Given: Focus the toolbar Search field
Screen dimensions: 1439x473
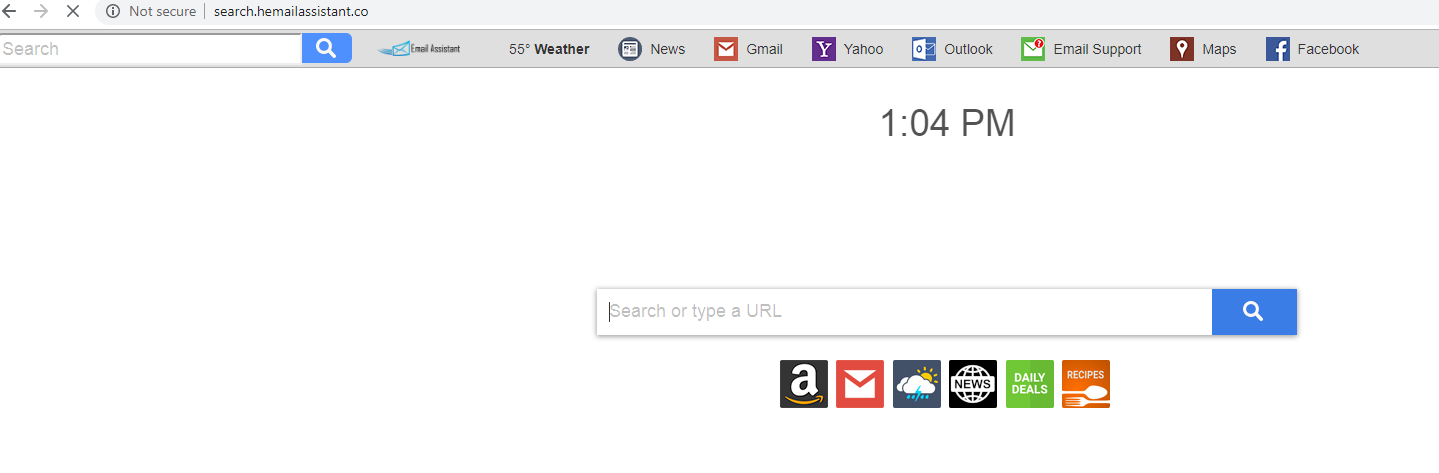Looking at the screenshot, I should coord(151,49).
